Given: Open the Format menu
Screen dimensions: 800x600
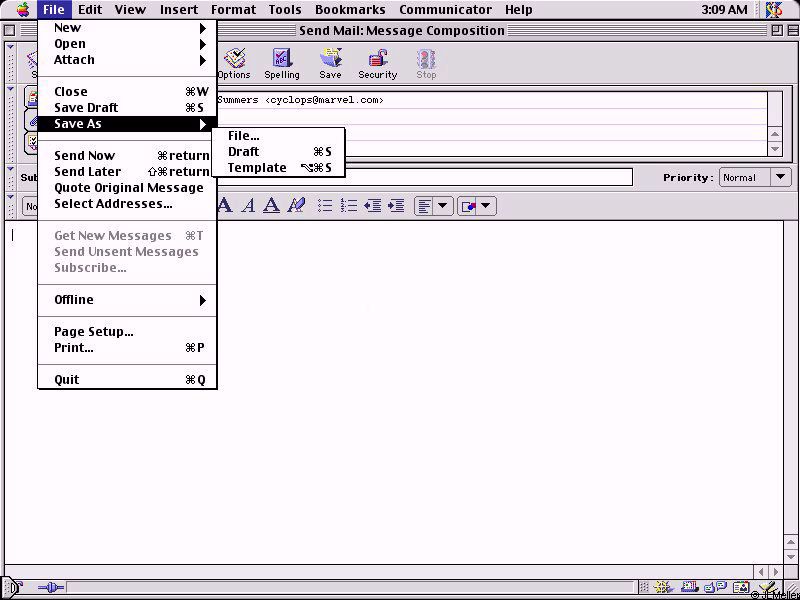Looking at the screenshot, I should (x=233, y=9).
